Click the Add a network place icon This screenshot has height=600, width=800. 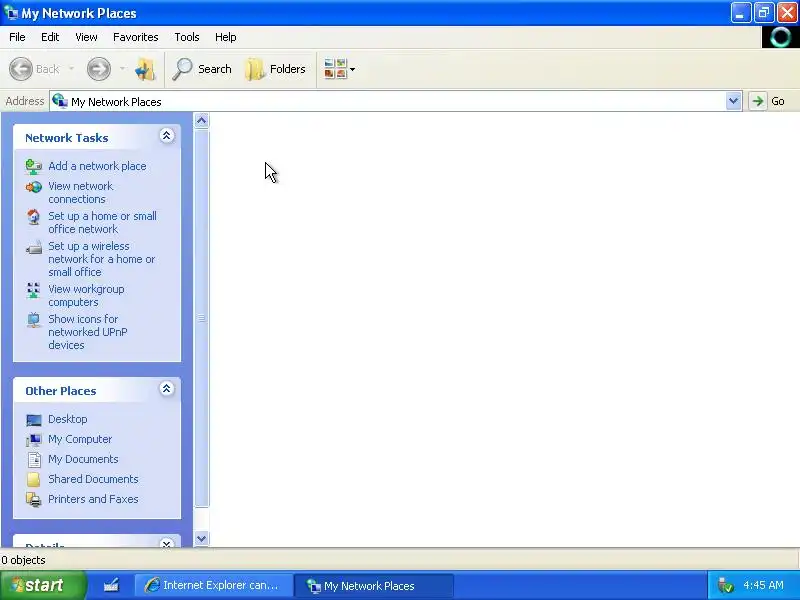click(34, 166)
